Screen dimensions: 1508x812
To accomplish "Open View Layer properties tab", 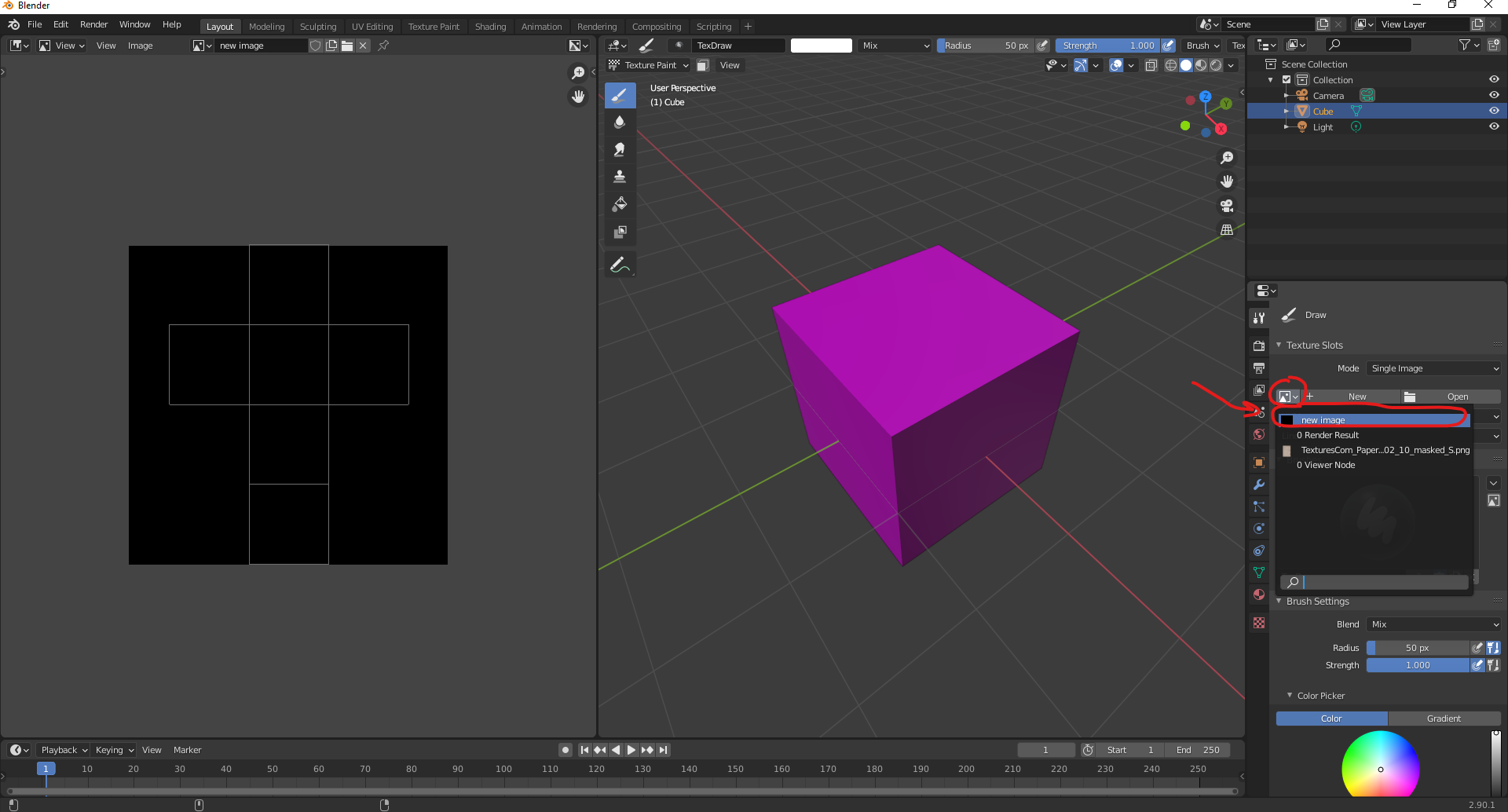I will 1259,390.
